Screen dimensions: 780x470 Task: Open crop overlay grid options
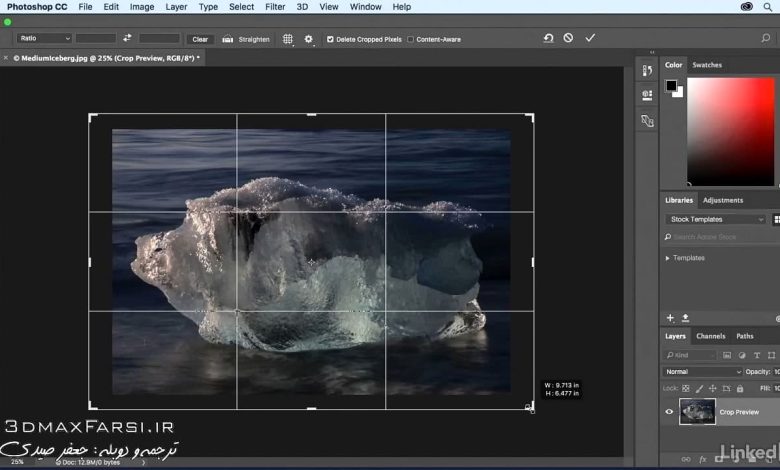tap(288, 39)
